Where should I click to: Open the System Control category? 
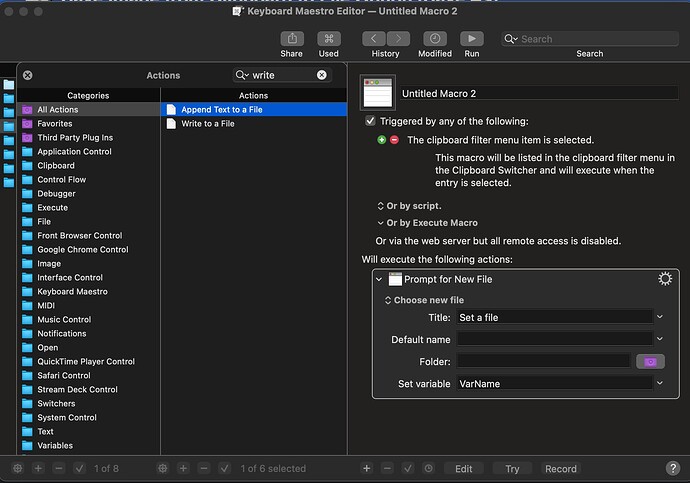(x=89, y=418)
